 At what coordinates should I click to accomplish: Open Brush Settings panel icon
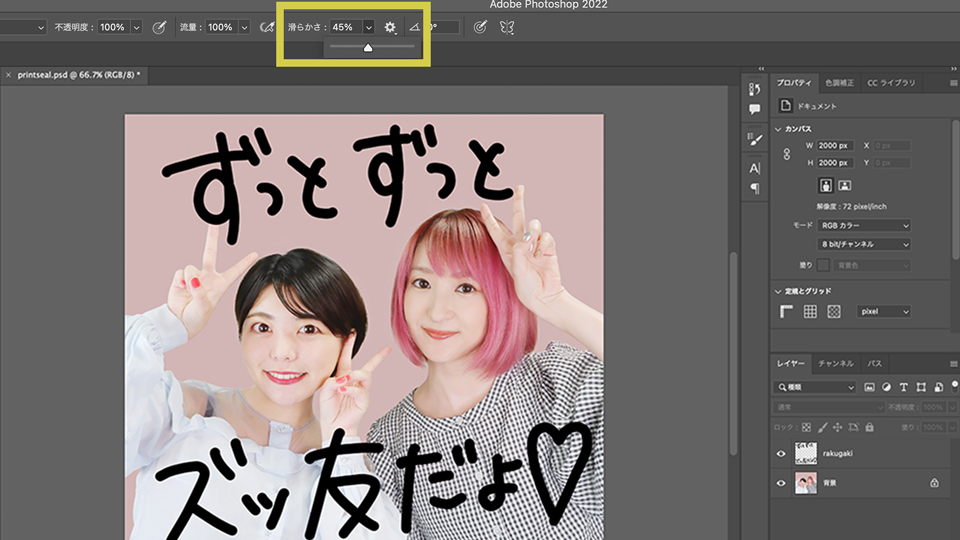[x=755, y=139]
